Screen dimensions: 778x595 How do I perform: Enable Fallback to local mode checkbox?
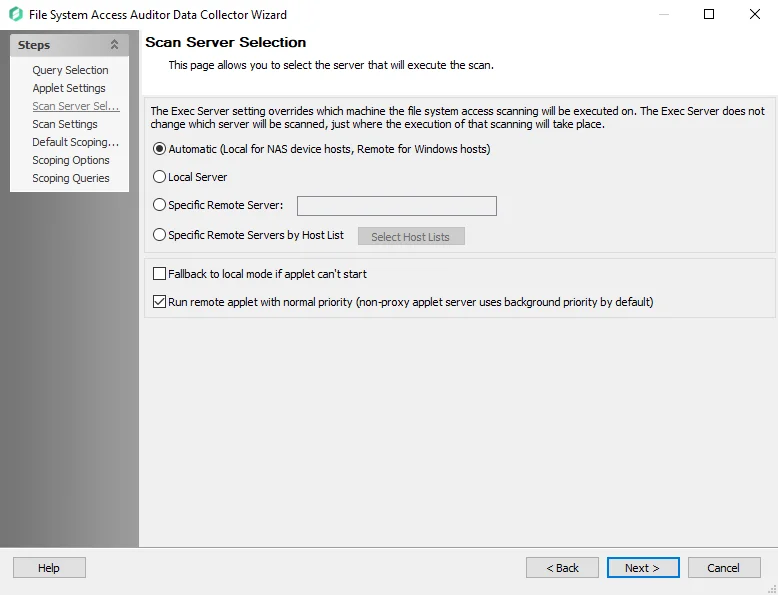pyautogui.click(x=159, y=274)
